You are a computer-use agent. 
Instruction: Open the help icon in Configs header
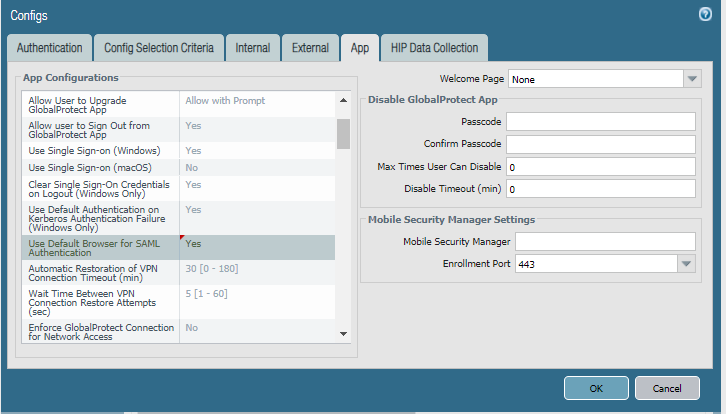point(705,14)
